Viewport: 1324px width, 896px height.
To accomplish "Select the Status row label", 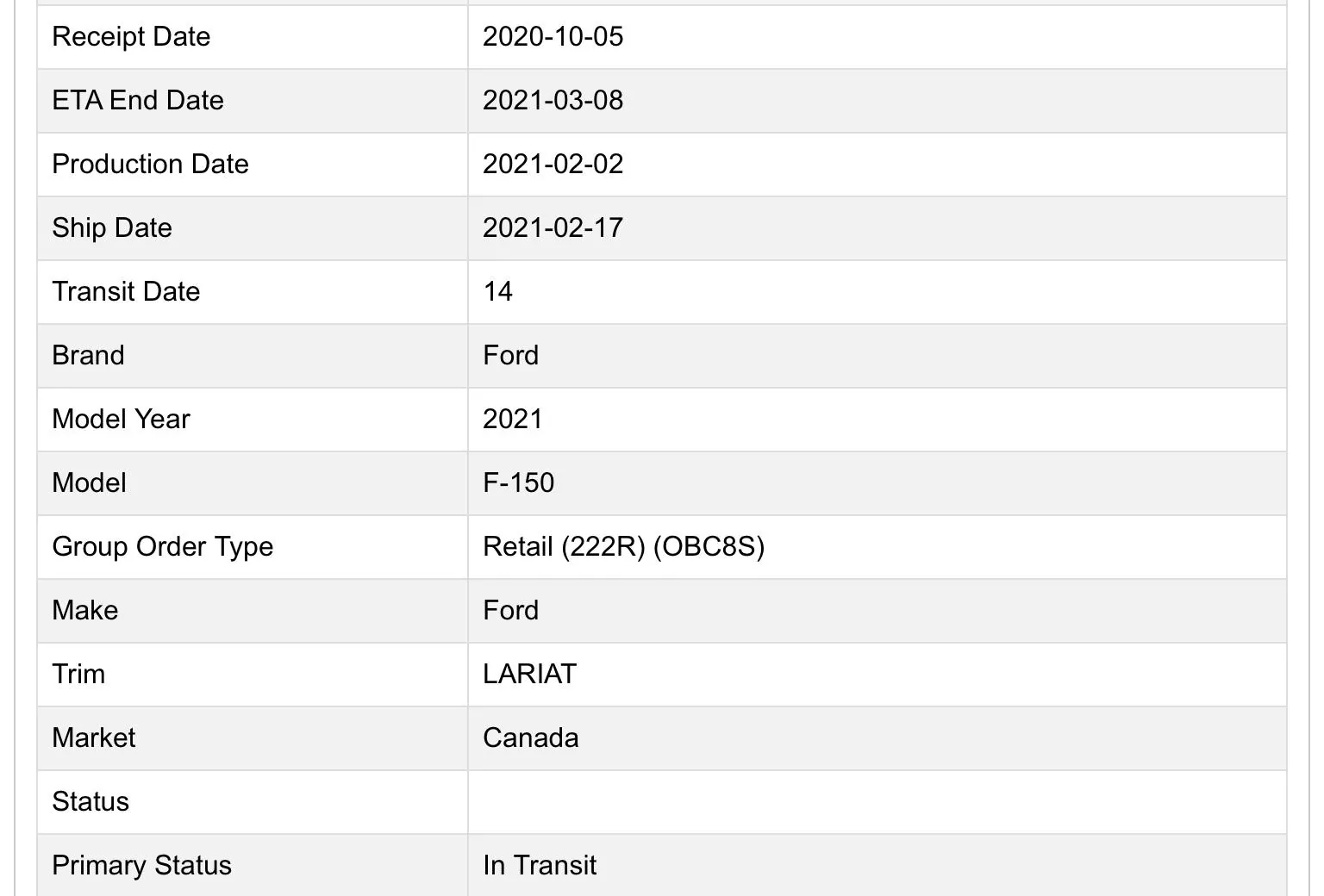I will pos(91,802).
